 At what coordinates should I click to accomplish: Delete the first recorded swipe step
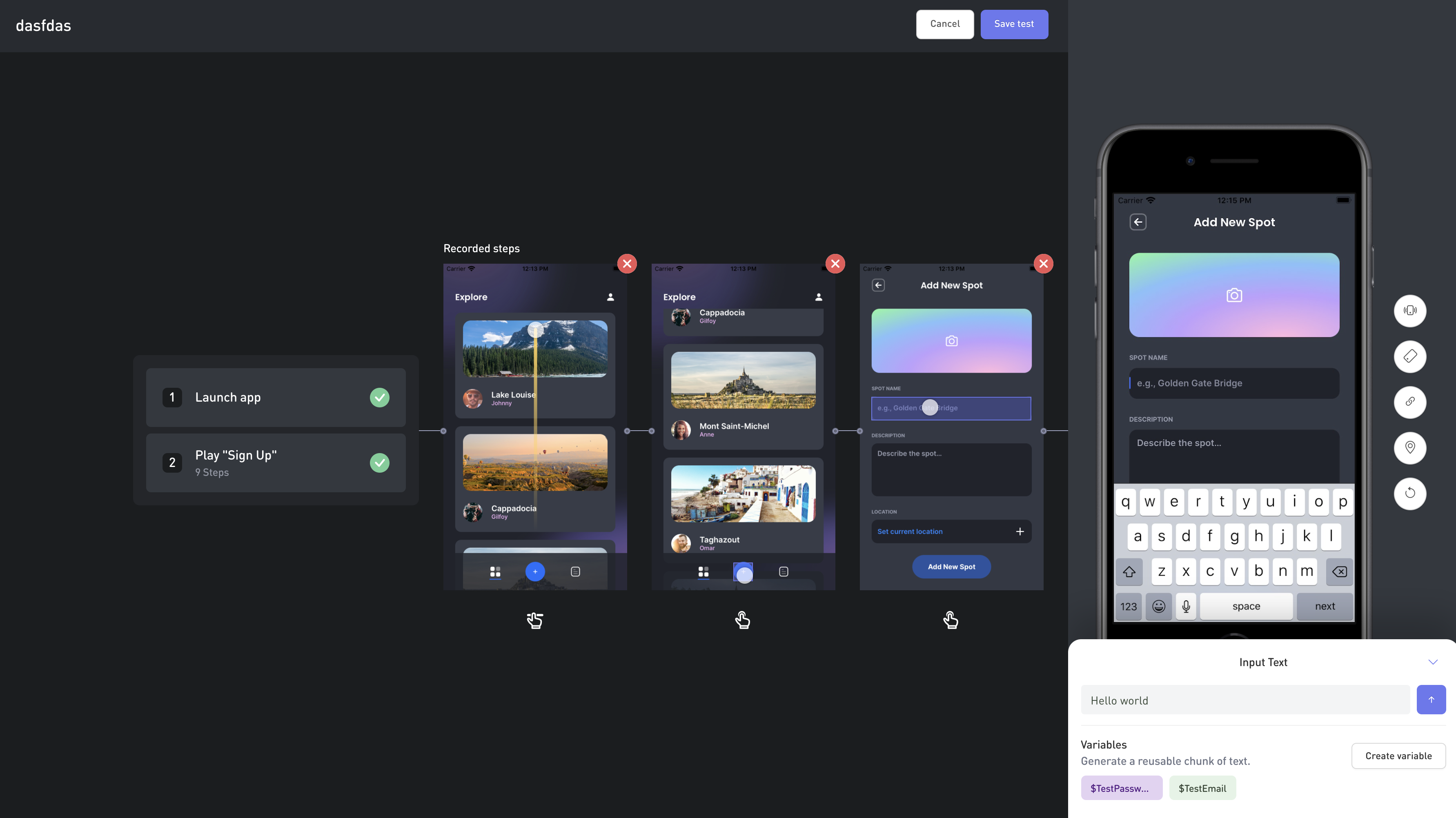(x=627, y=264)
